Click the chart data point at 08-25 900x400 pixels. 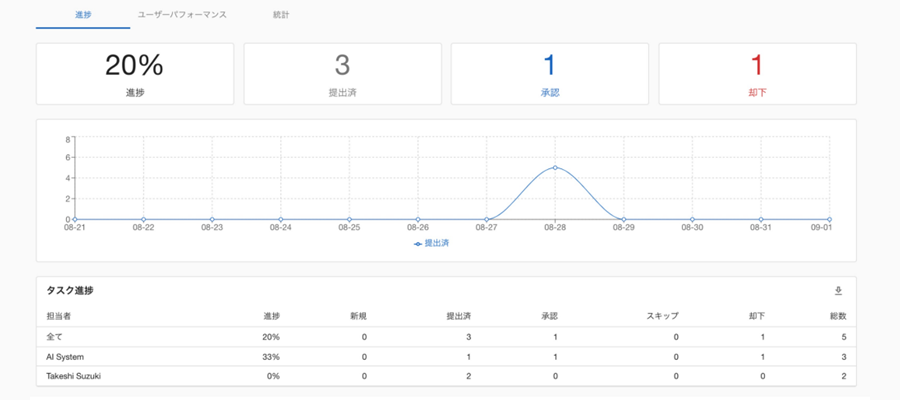coord(349,219)
